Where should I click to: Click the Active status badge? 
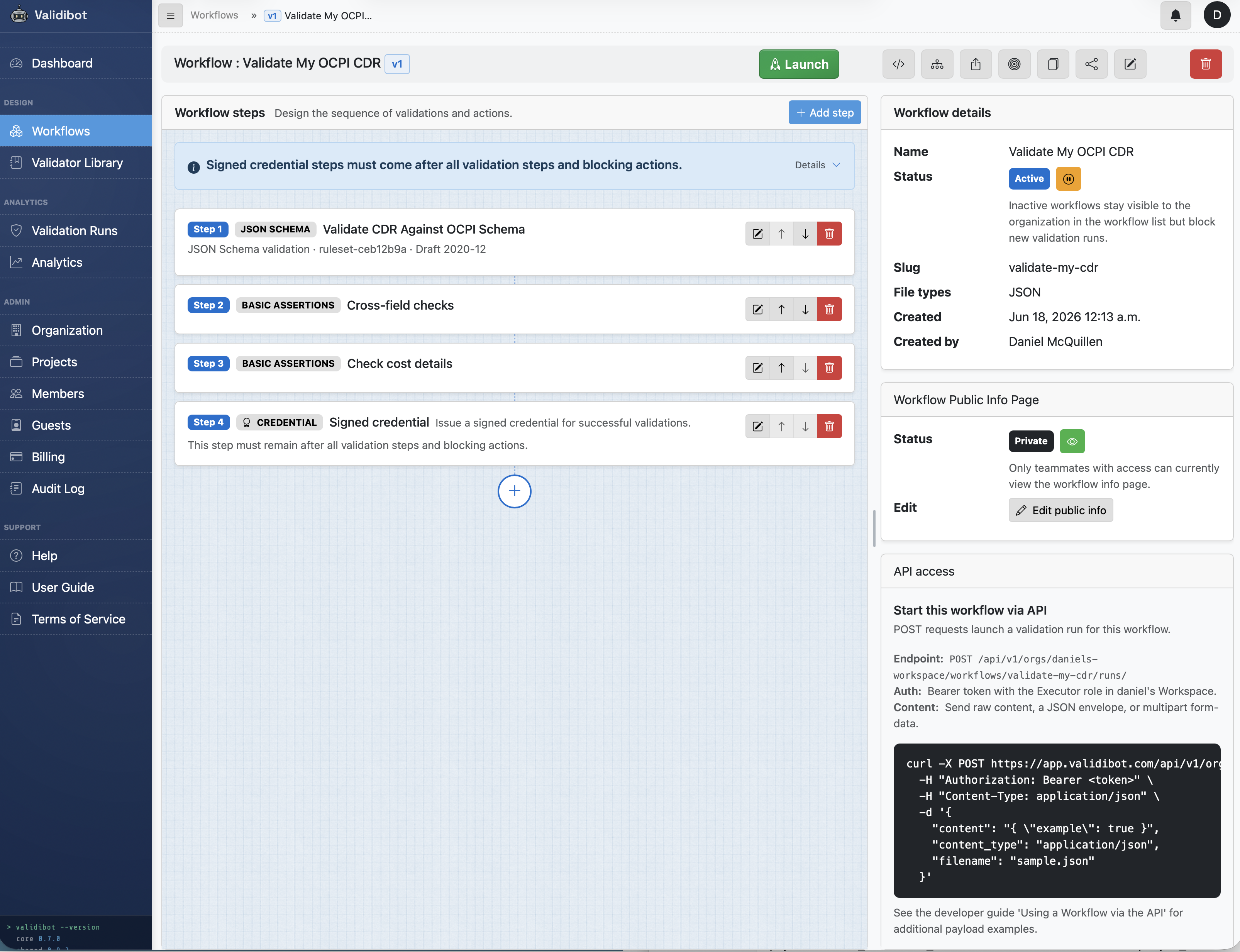[x=1028, y=179]
